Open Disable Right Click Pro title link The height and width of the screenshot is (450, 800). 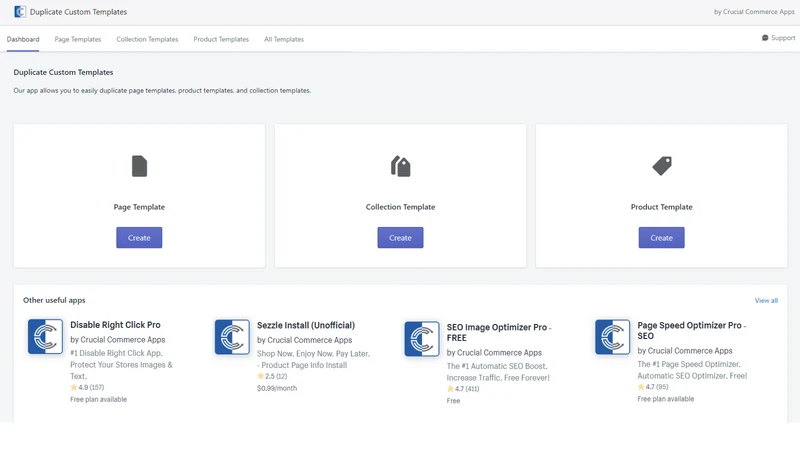(x=115, y=325)
